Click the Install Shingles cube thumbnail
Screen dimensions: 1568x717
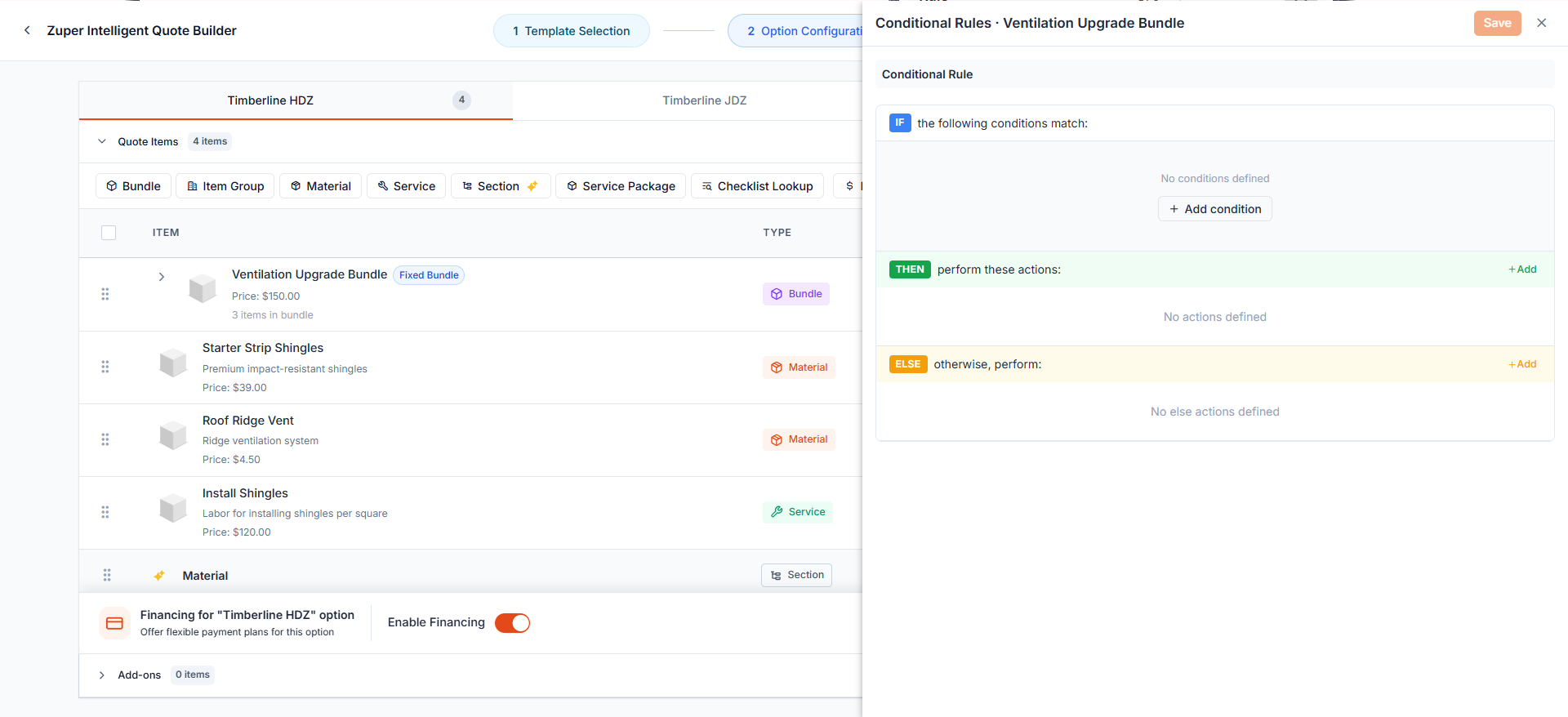click(173, 507)
